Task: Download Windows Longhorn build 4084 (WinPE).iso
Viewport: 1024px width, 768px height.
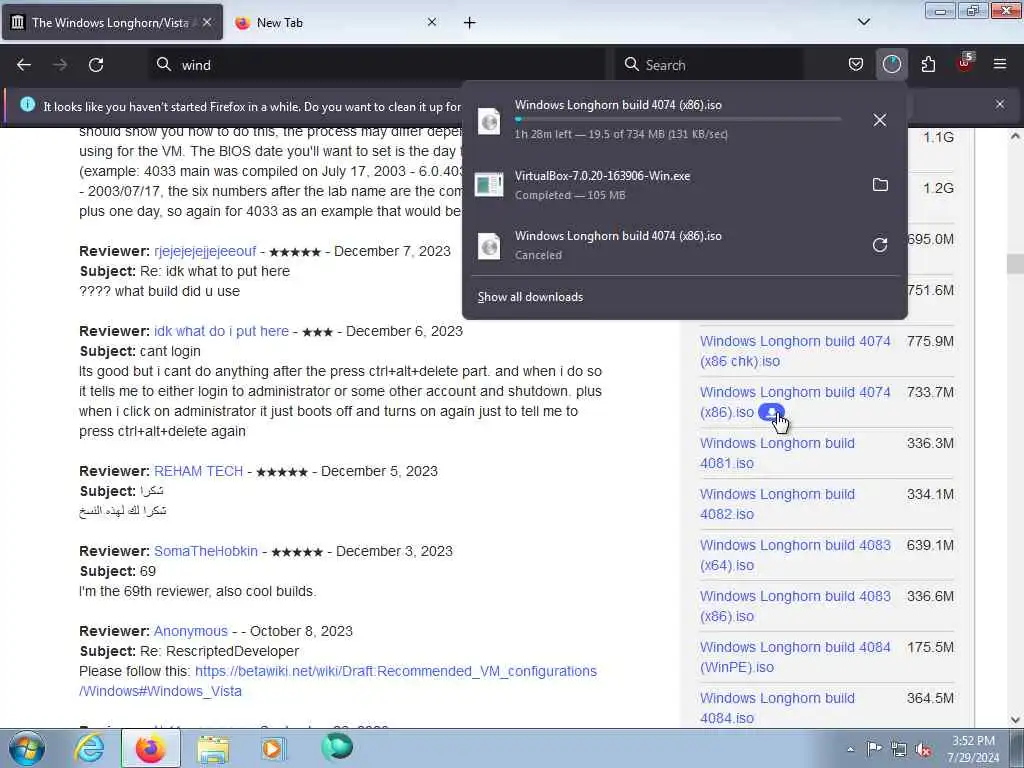Action: [795, 656]
